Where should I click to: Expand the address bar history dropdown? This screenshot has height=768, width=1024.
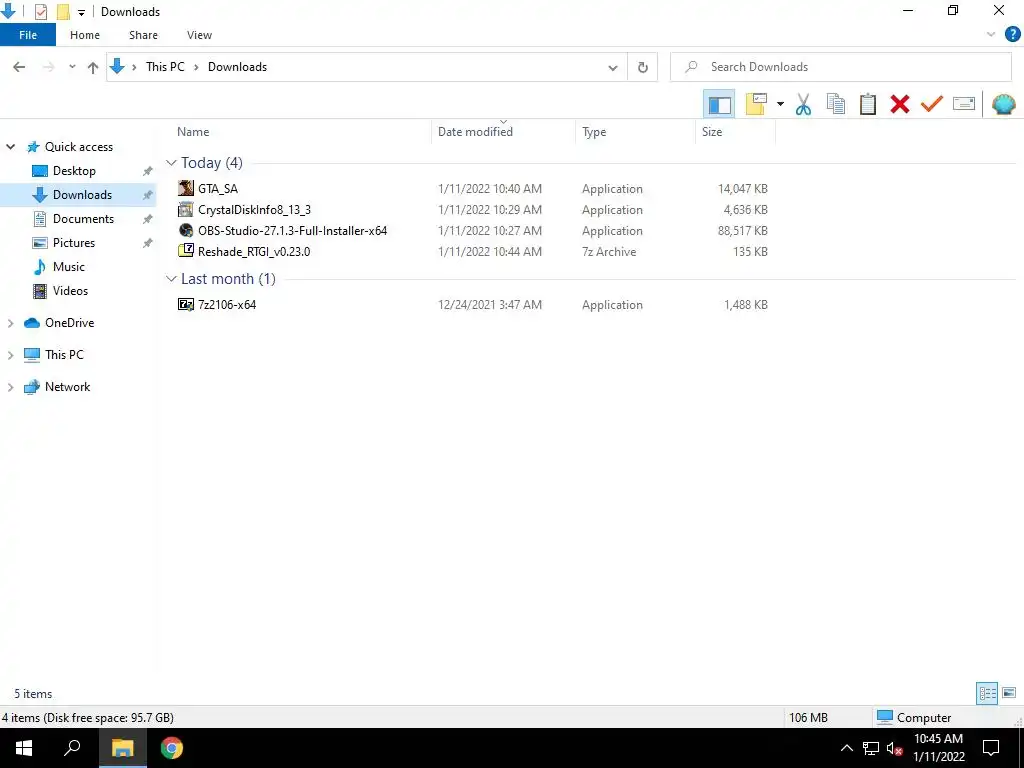click(x=613, y=67)
